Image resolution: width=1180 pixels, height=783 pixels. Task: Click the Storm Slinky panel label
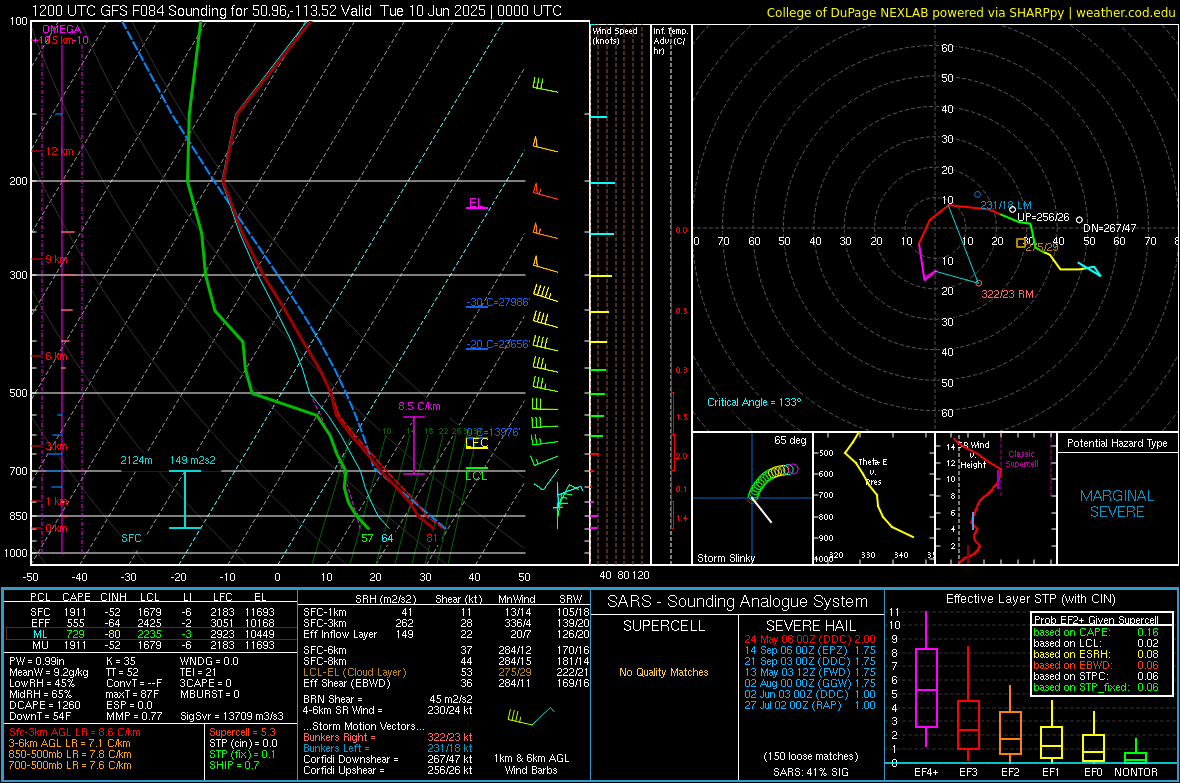point(725,558)
